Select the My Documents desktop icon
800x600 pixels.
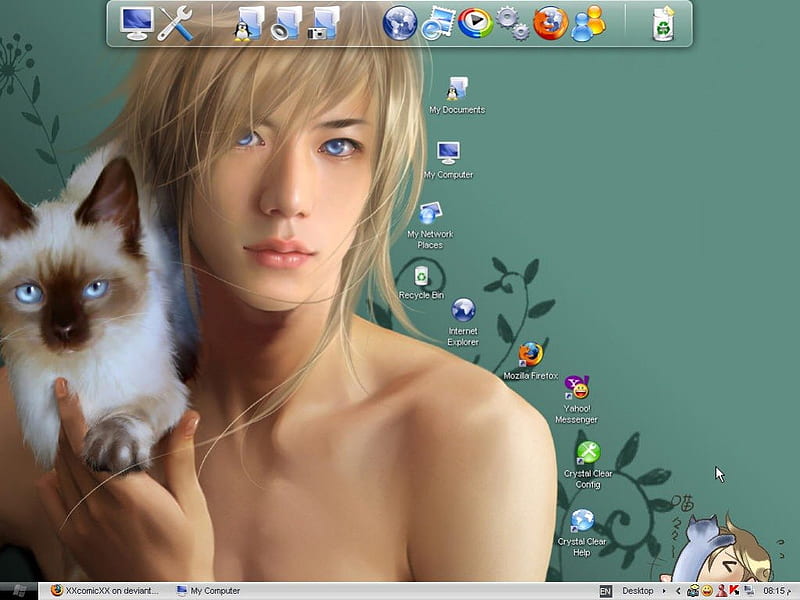[457, 95]
